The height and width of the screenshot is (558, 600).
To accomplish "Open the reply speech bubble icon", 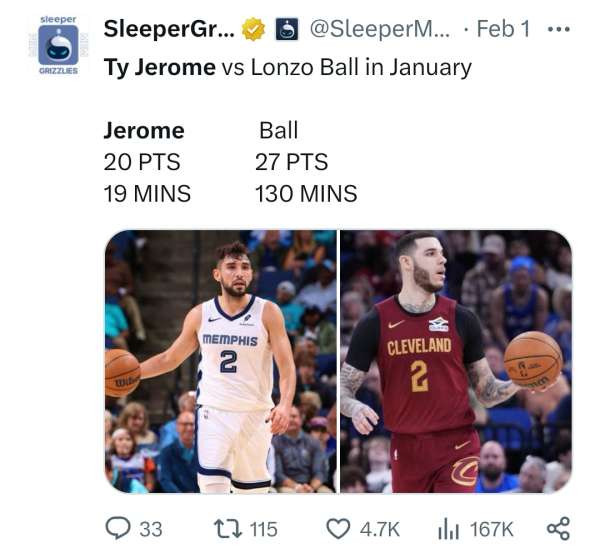I will [119, 527].
